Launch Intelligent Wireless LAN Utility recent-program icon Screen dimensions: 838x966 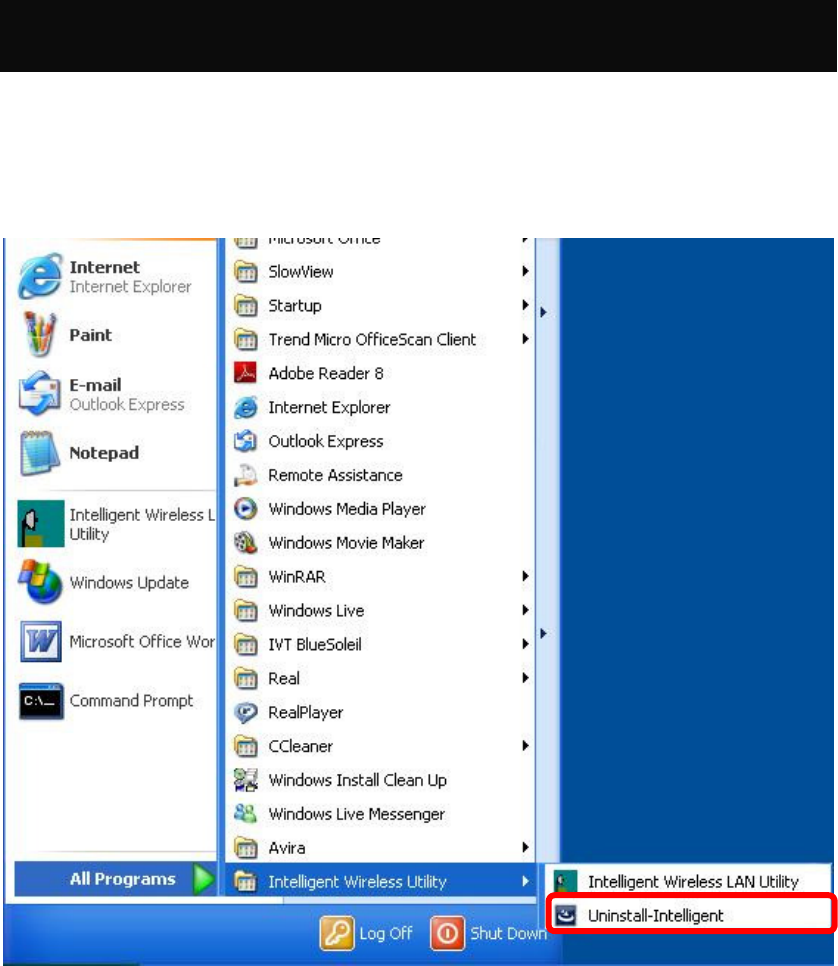41,524
